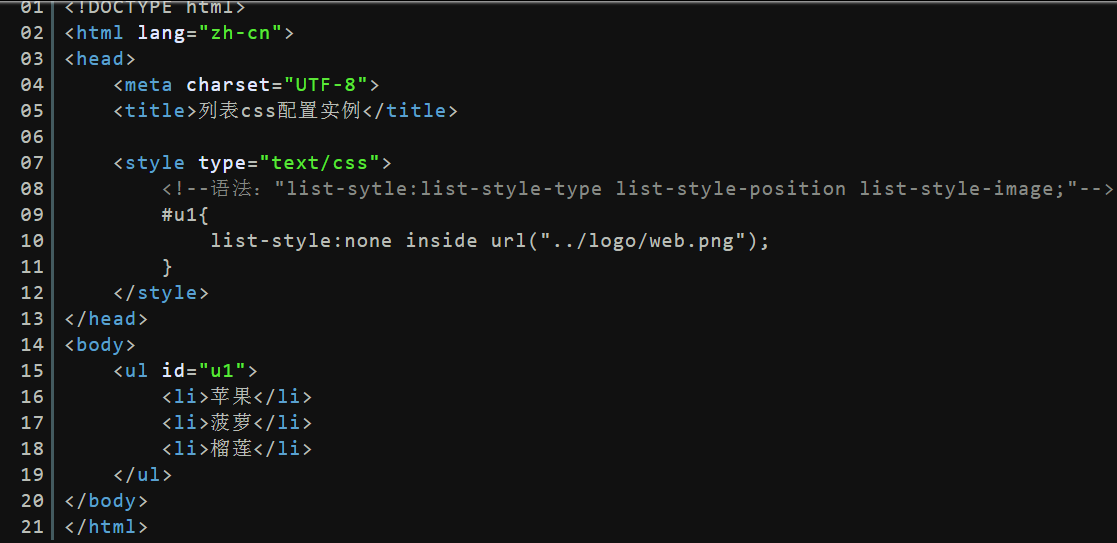Click the id value "u1"
Viewport: 1117px width, 543px height.
pyautogui.click(x=222, y=371)
